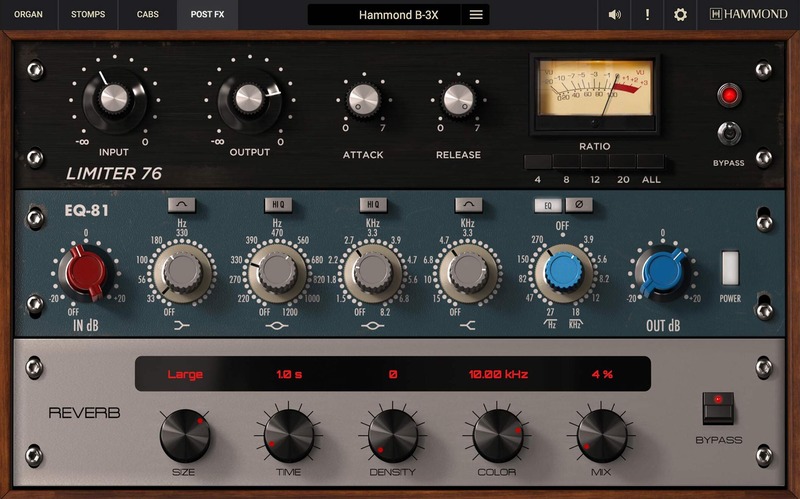Toggle the first HiQ button on EQ-81
Screen dimensions: 800x499
(x=279, y=204)
